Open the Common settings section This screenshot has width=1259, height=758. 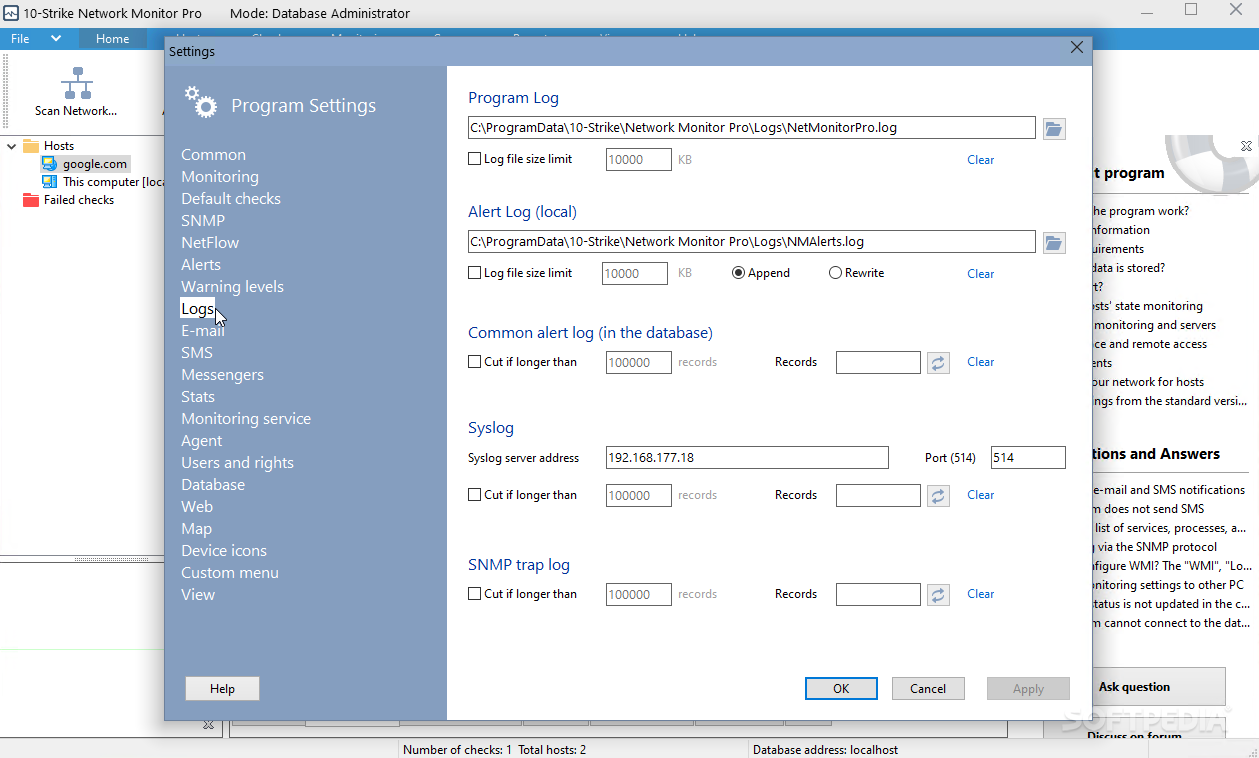pyautogui.click(x=213, y=155)
